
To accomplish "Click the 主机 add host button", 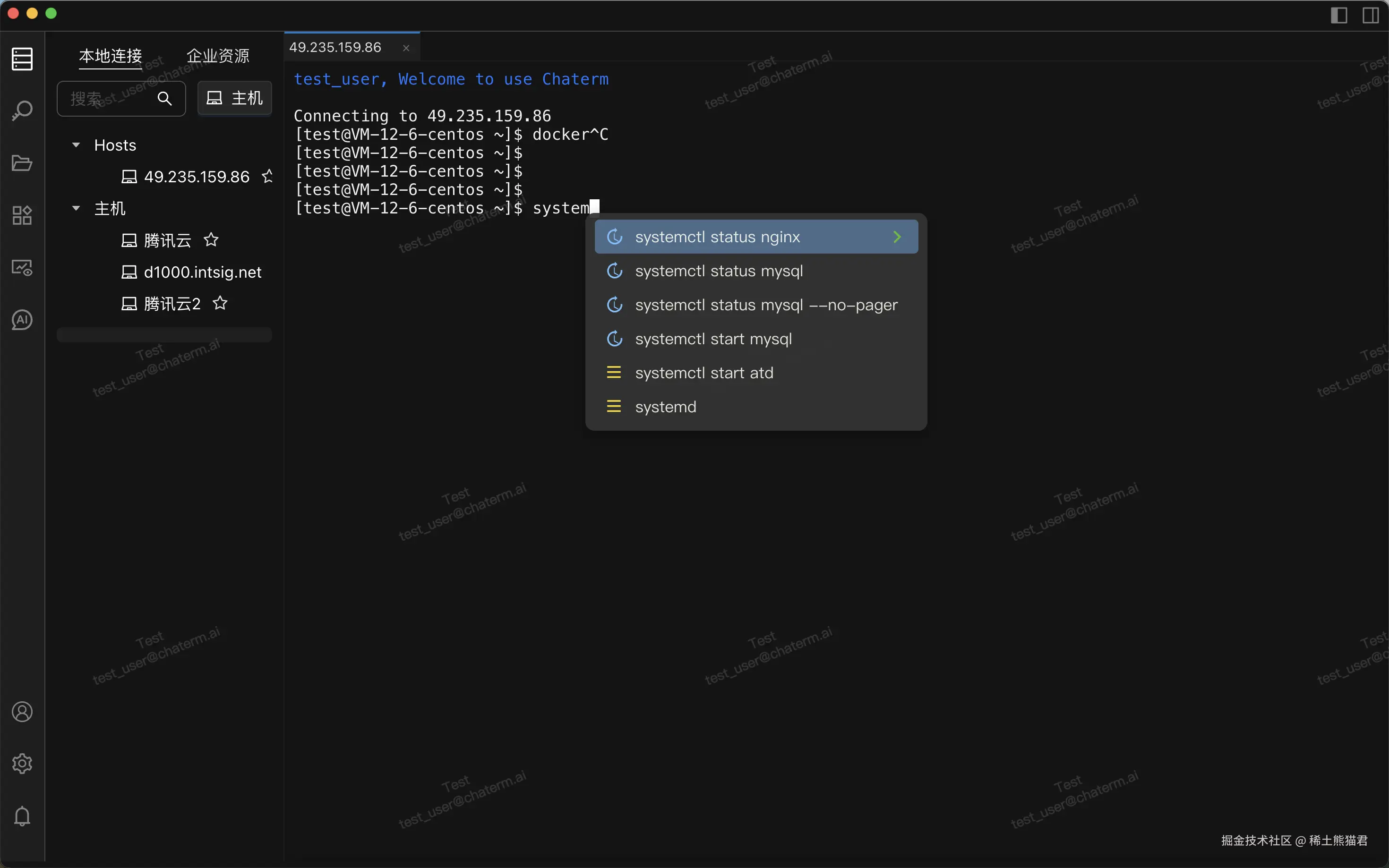I will [234, 99].
